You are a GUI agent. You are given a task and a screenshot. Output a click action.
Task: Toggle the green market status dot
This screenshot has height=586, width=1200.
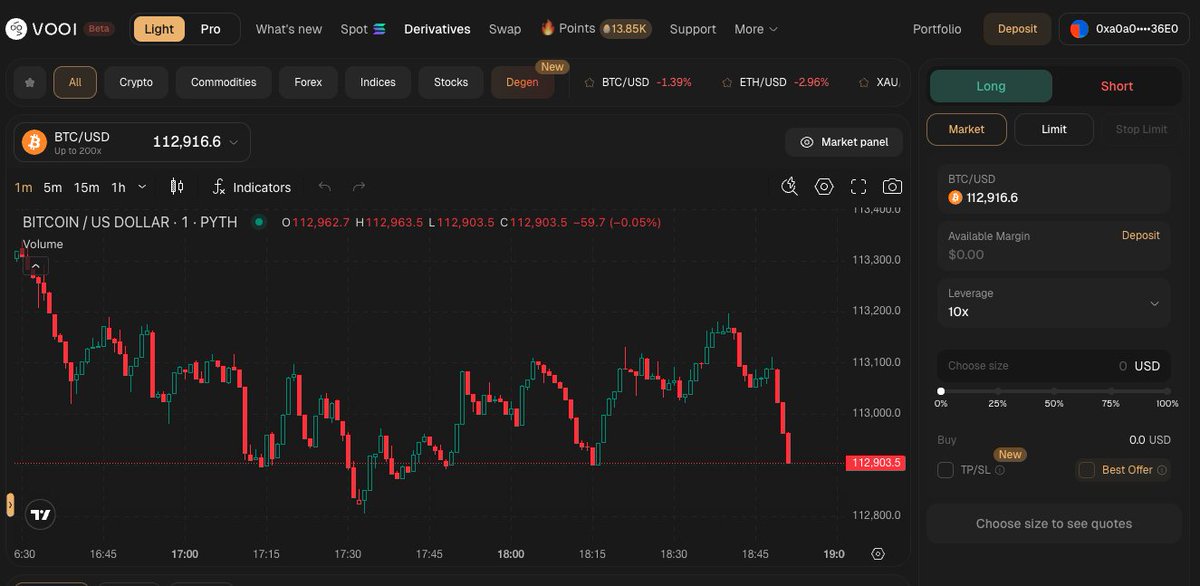pos(259,222)
